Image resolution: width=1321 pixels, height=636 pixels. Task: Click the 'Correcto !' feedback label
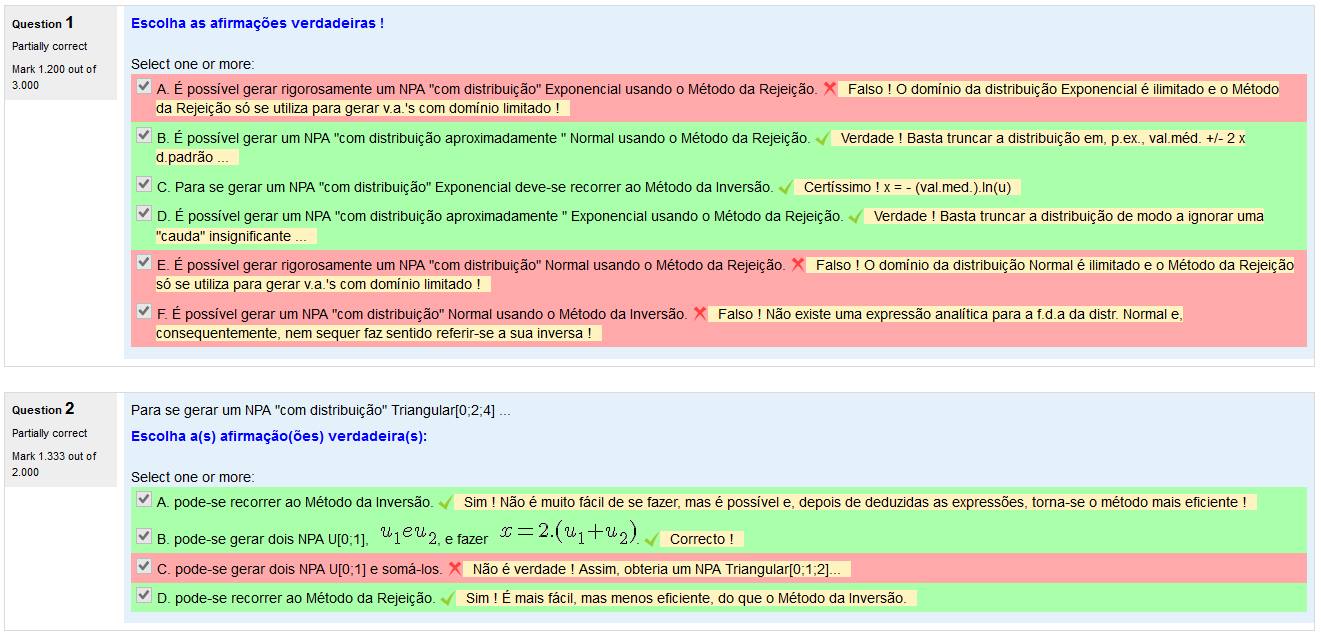(x=701, y=539)
